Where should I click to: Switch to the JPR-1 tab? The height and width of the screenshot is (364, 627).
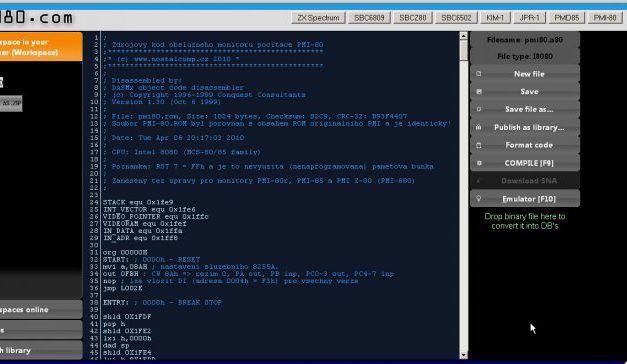pyautogui.click(x=529, y=18)
